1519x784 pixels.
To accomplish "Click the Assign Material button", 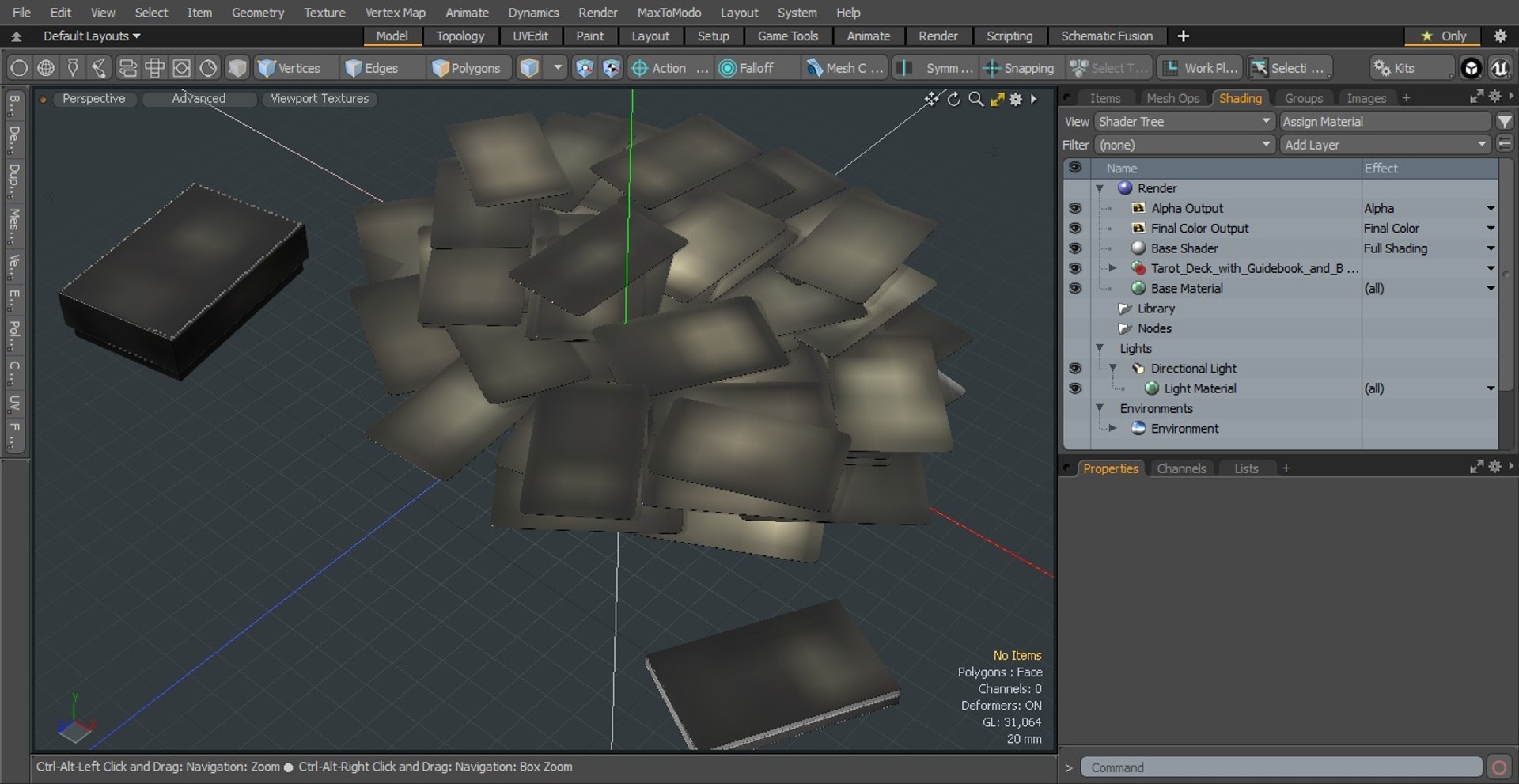I will tap(1385, 121).
